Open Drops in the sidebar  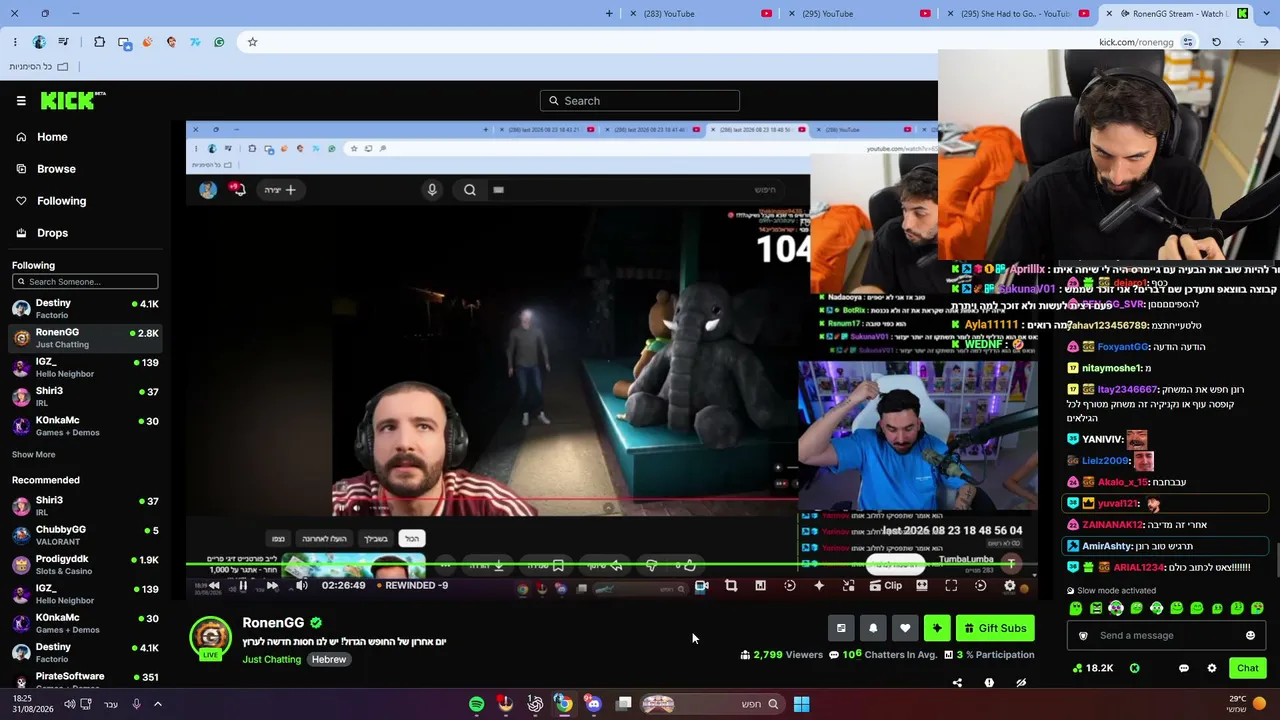pyautogui.click(x=52, y=233)
